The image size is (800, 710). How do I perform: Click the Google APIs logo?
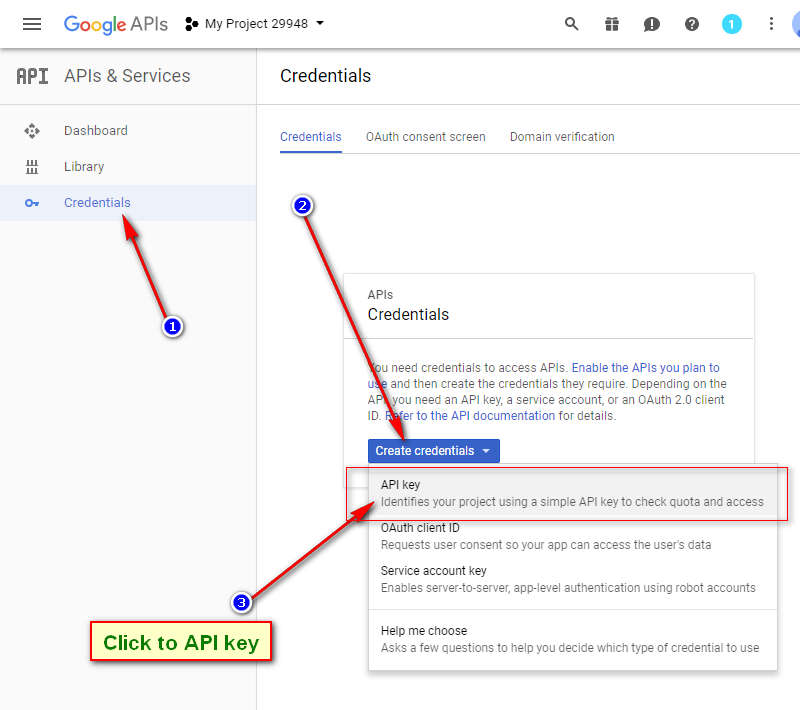[116, 24]
